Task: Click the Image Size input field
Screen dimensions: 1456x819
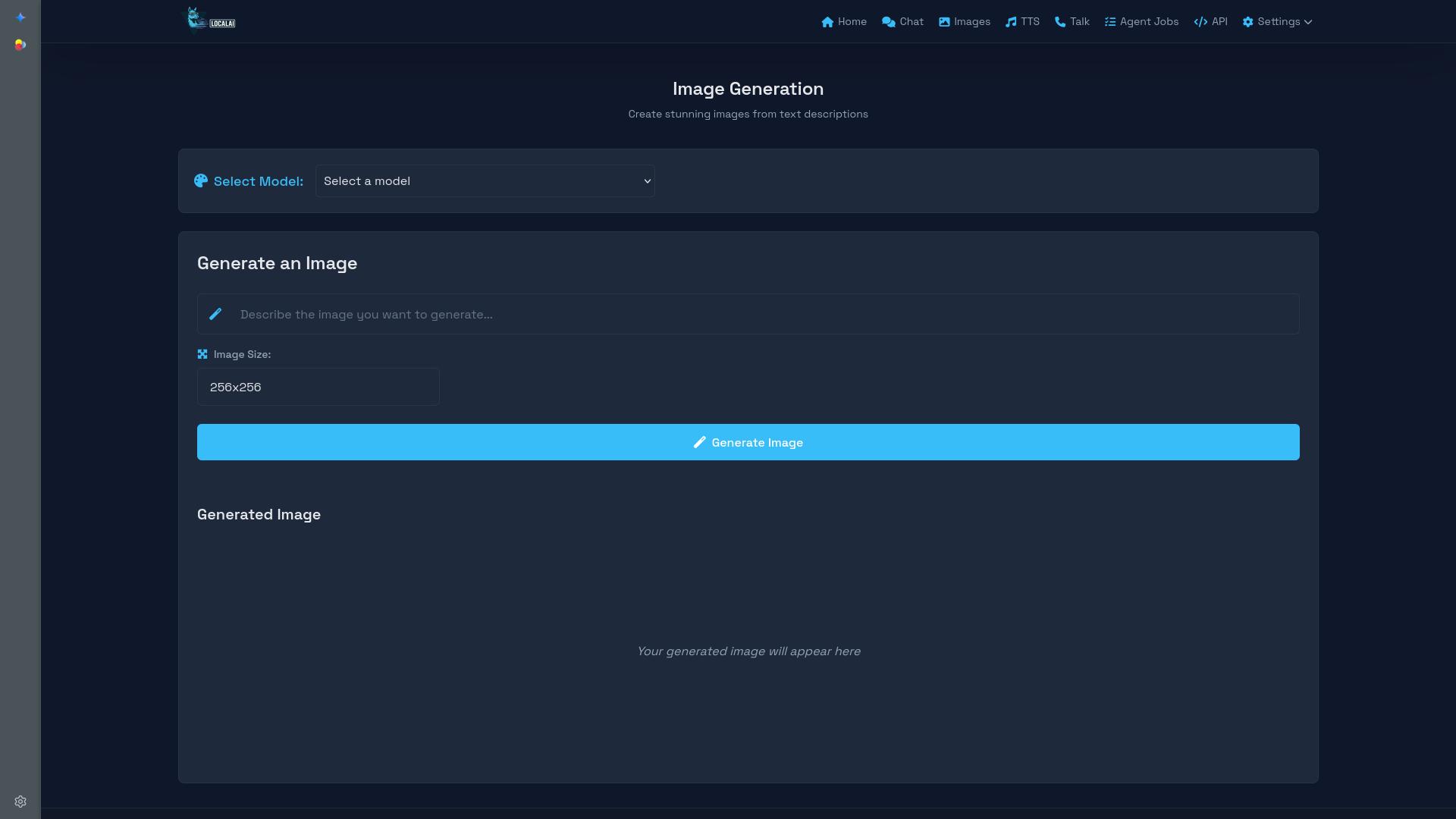Action: click(318, 387)
